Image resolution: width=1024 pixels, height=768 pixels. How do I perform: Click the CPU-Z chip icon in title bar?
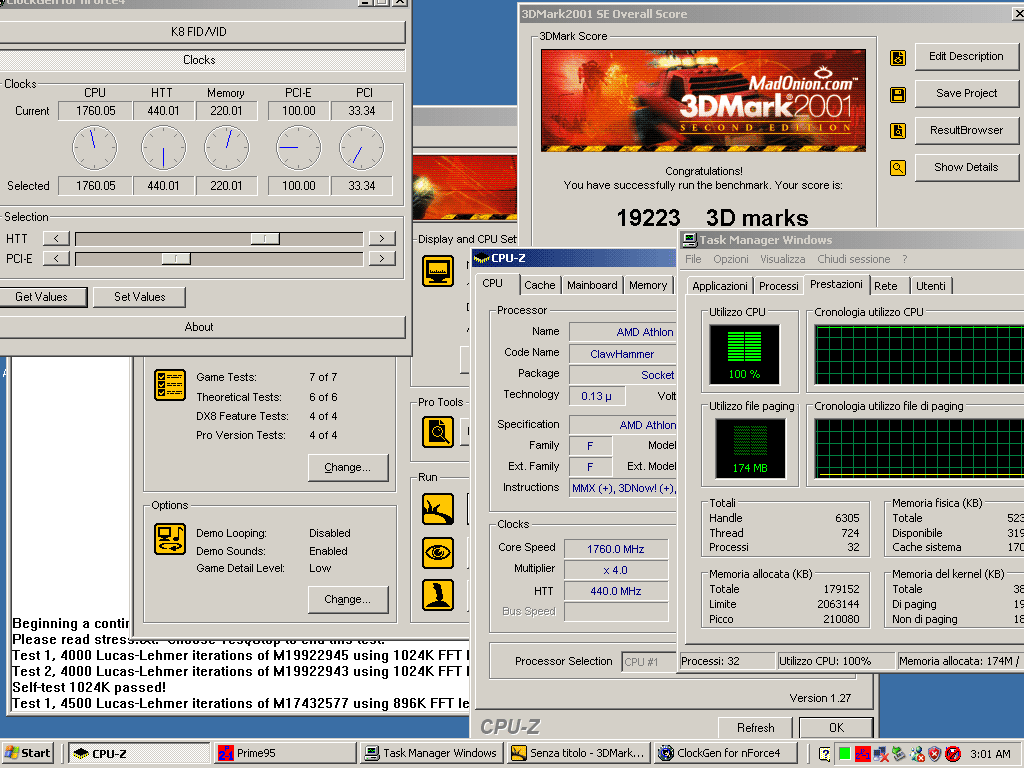482,258
